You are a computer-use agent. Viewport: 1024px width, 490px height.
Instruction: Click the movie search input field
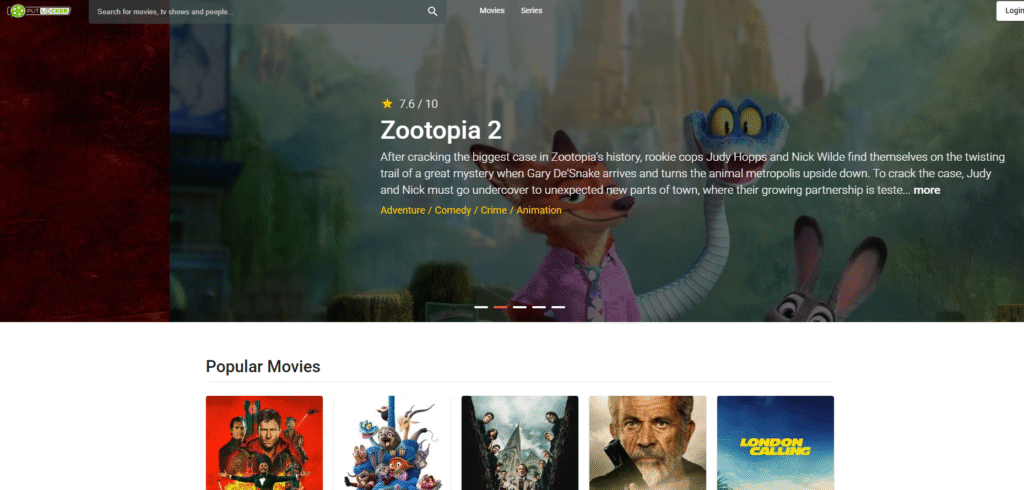tap(260, 12)
